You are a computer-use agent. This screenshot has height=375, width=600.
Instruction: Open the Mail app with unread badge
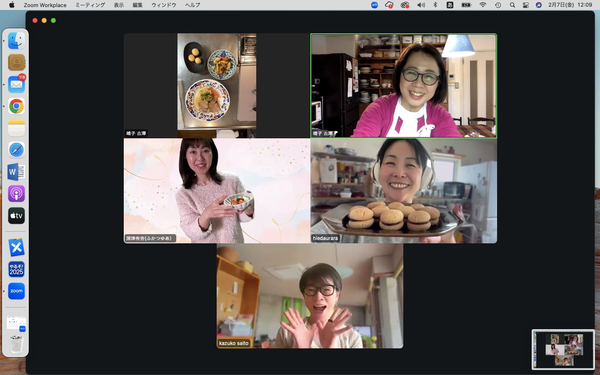pyautogui.click(x=16, y=84)
